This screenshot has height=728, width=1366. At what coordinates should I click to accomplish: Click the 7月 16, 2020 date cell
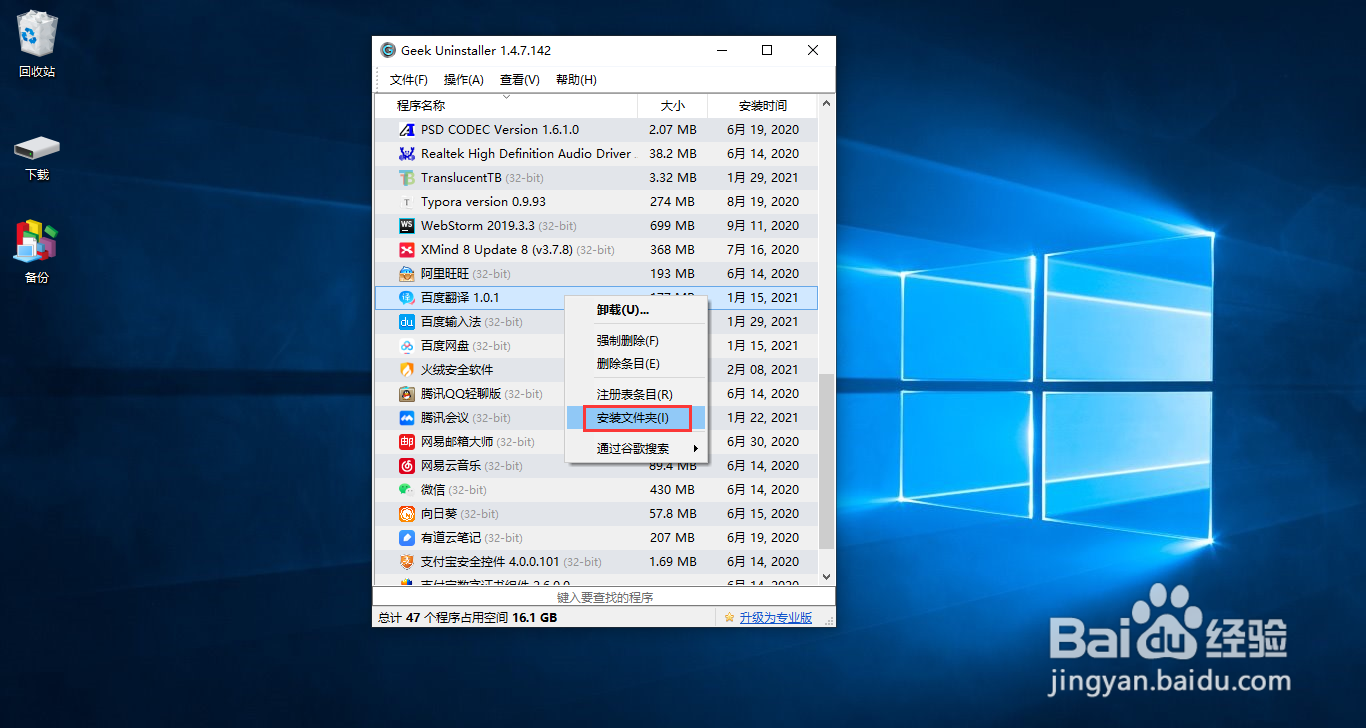click(x=762, y=250)
